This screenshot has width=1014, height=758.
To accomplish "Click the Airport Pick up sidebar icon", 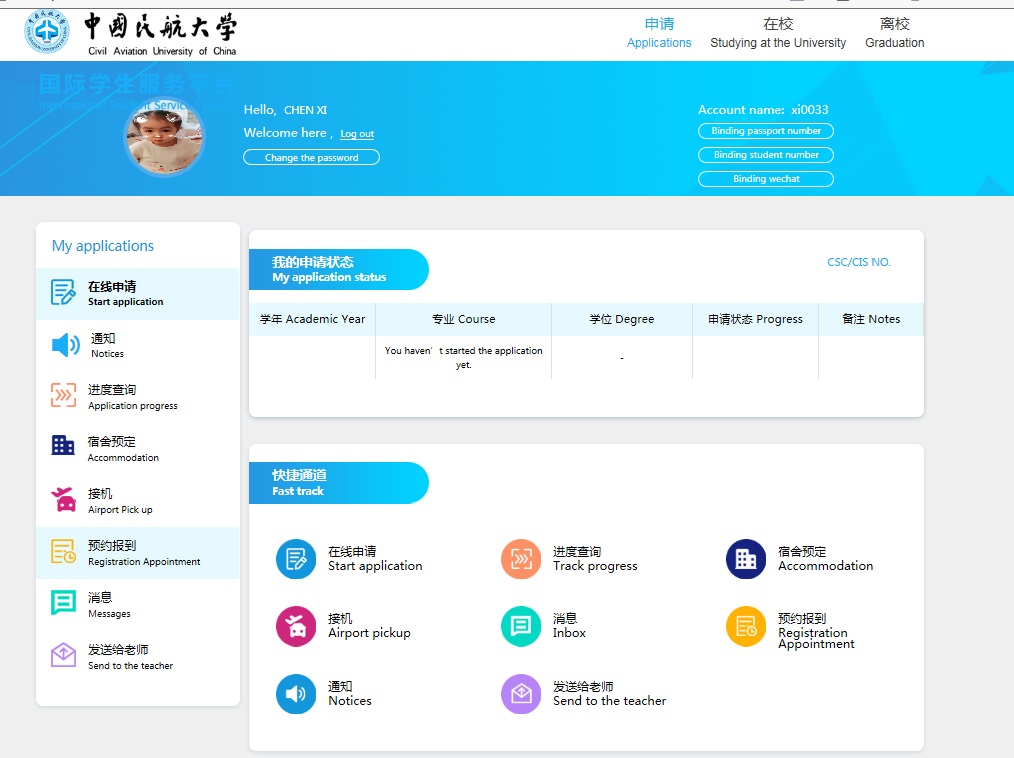I will (63, 499).
